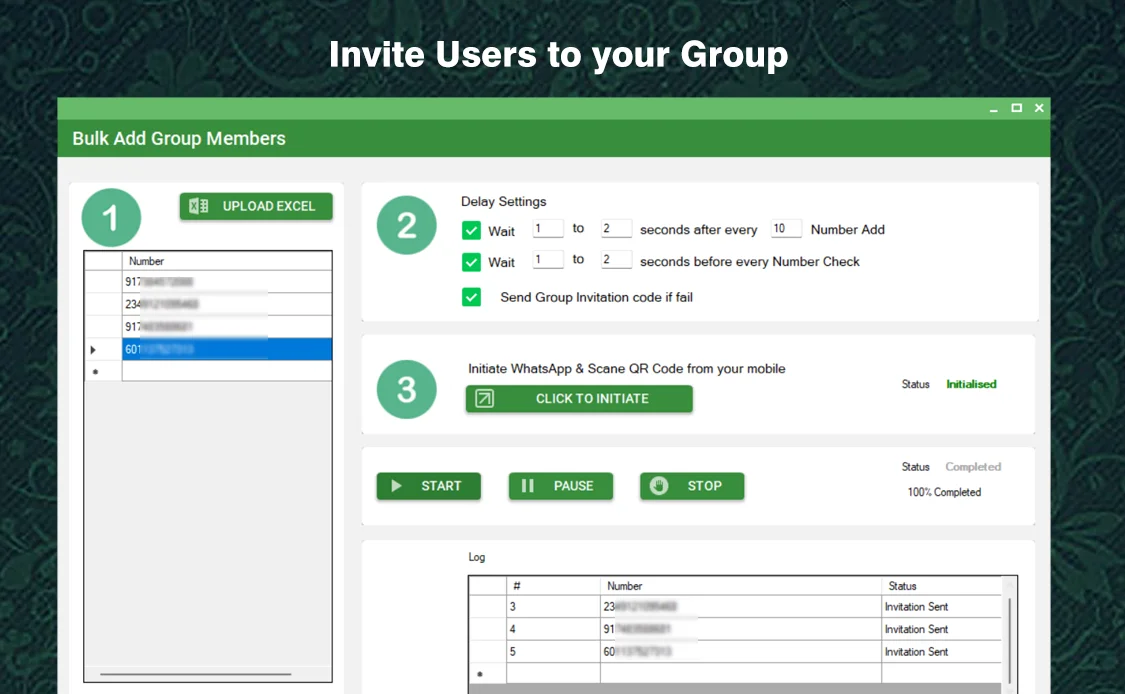
Task: Click the green step 3 circle badge
Action: tap(406, 390)
